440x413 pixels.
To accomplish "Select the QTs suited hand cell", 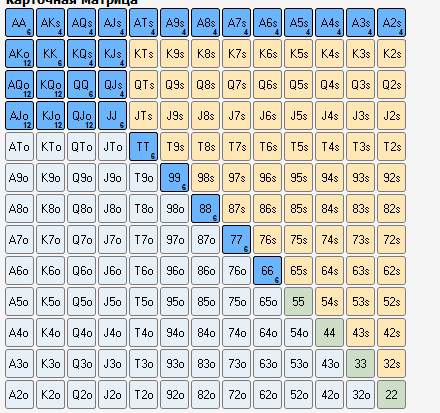I will click(143, 85).
